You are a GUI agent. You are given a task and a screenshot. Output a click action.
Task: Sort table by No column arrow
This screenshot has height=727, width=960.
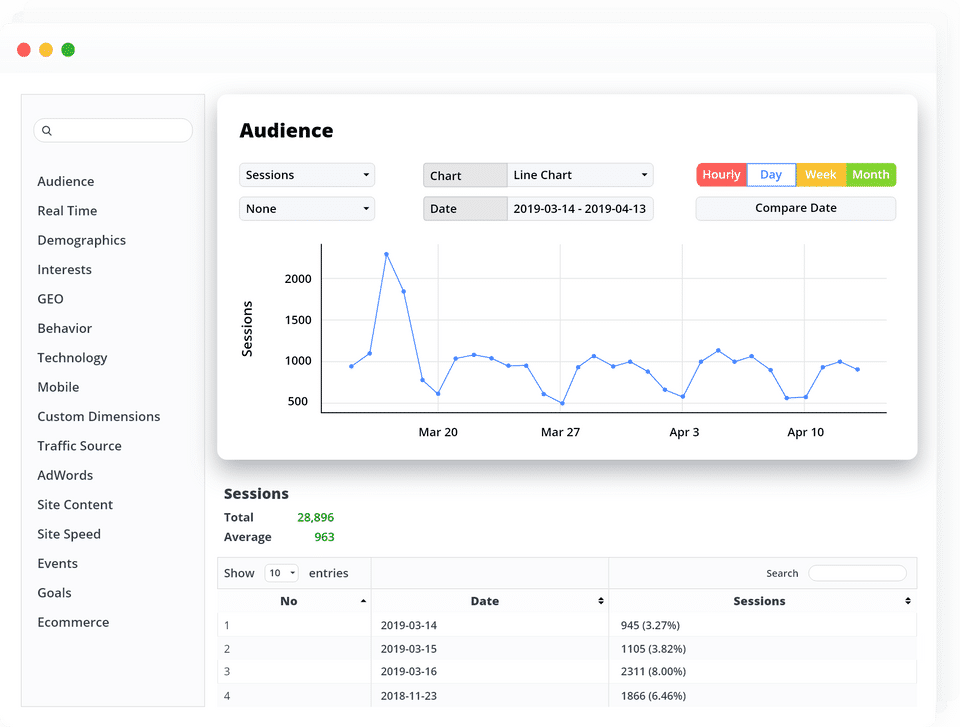pos(363,601)
